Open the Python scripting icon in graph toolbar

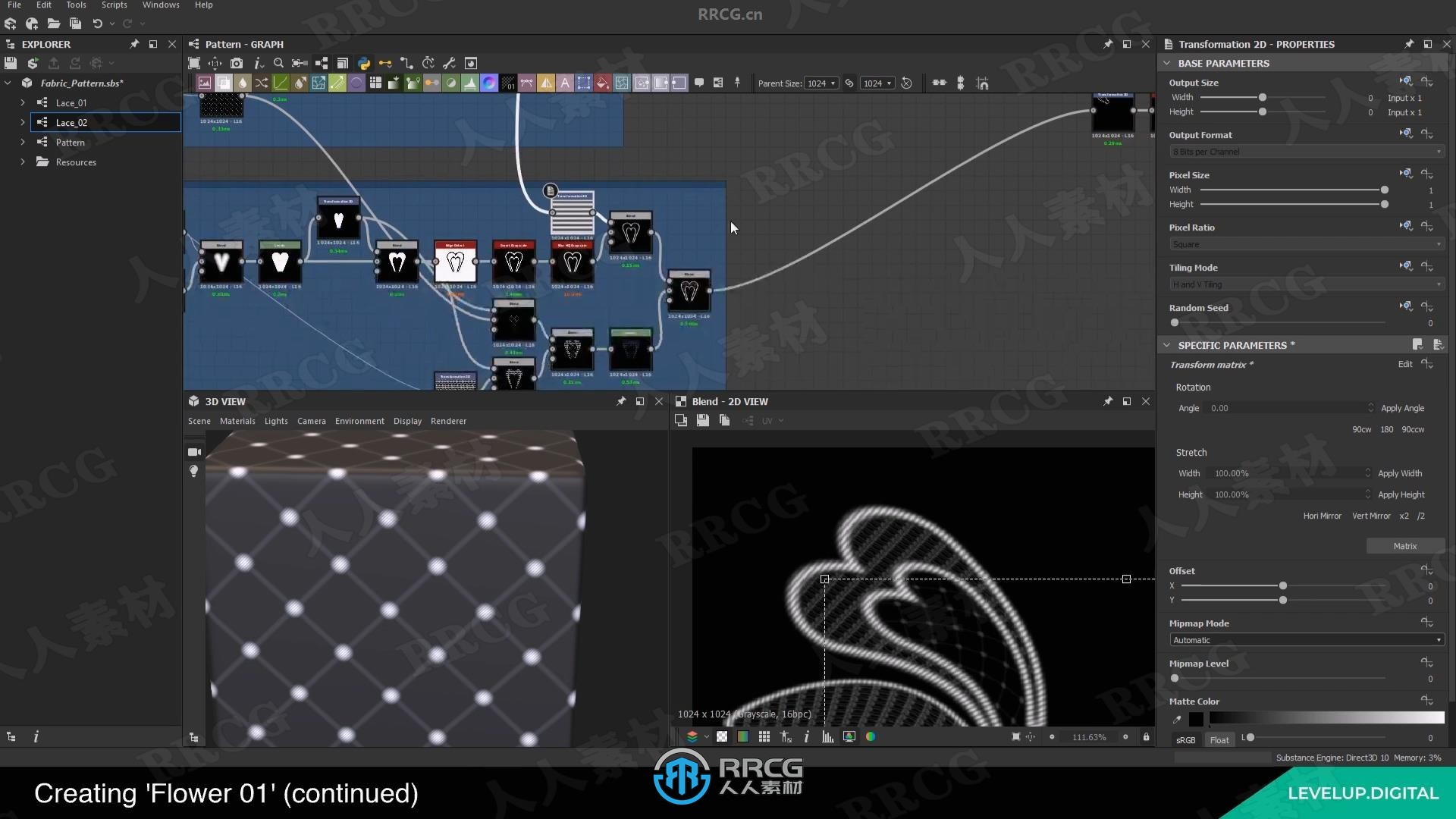pos(364,63)
